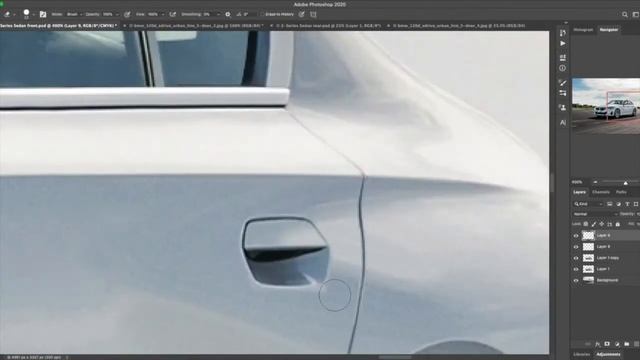
Task: Expand the collapsed panel strip arrows
Action: (x=566, y=23)
